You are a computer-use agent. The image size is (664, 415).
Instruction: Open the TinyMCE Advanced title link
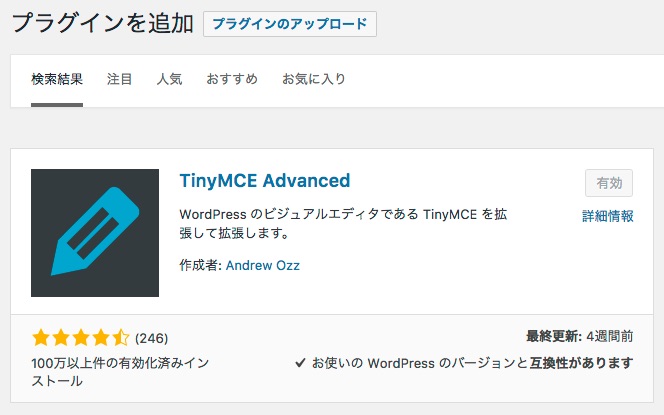265,181
